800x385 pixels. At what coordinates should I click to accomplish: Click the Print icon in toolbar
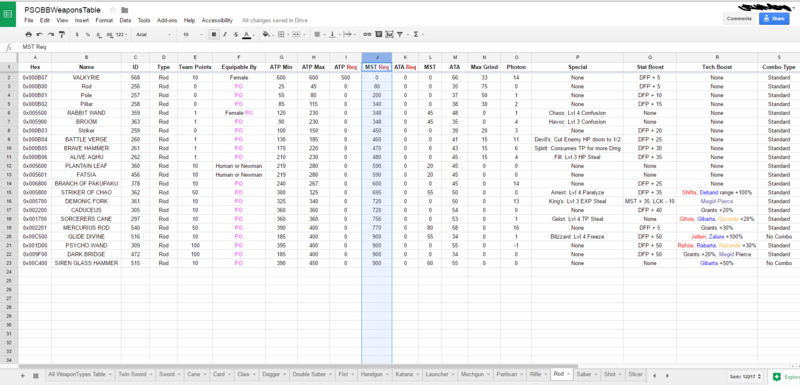[x=29, y=35]
